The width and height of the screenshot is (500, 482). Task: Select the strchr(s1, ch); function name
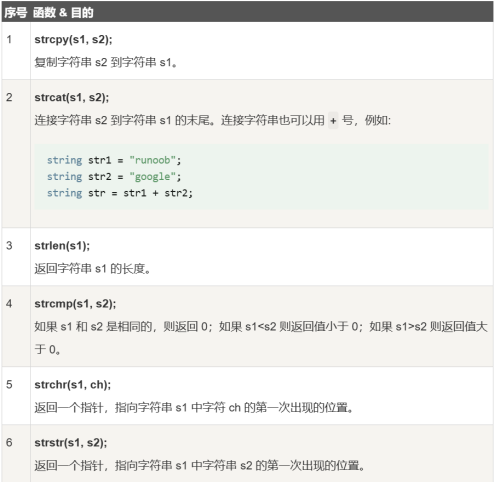73,385
